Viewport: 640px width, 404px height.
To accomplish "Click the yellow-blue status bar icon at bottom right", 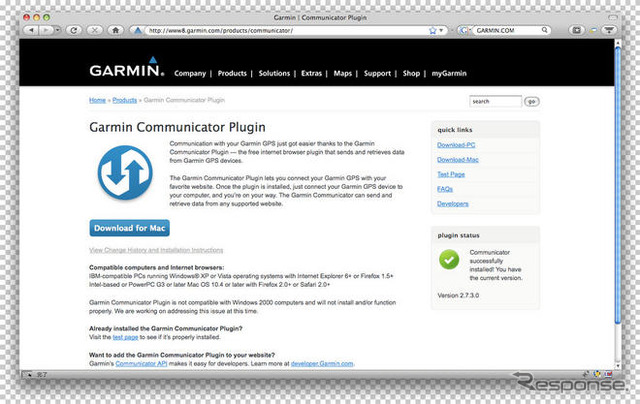I will pyautogui.click(x=597, y=374).
